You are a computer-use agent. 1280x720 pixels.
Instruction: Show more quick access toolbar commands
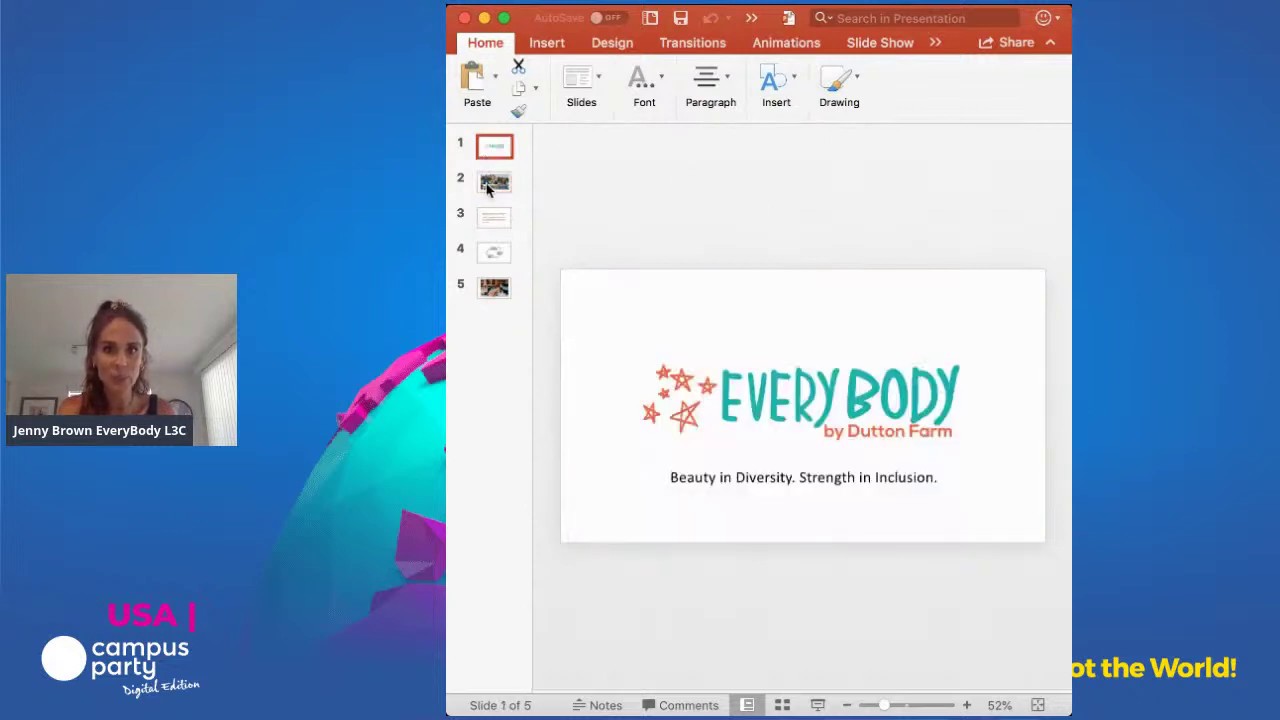point(751,18)
